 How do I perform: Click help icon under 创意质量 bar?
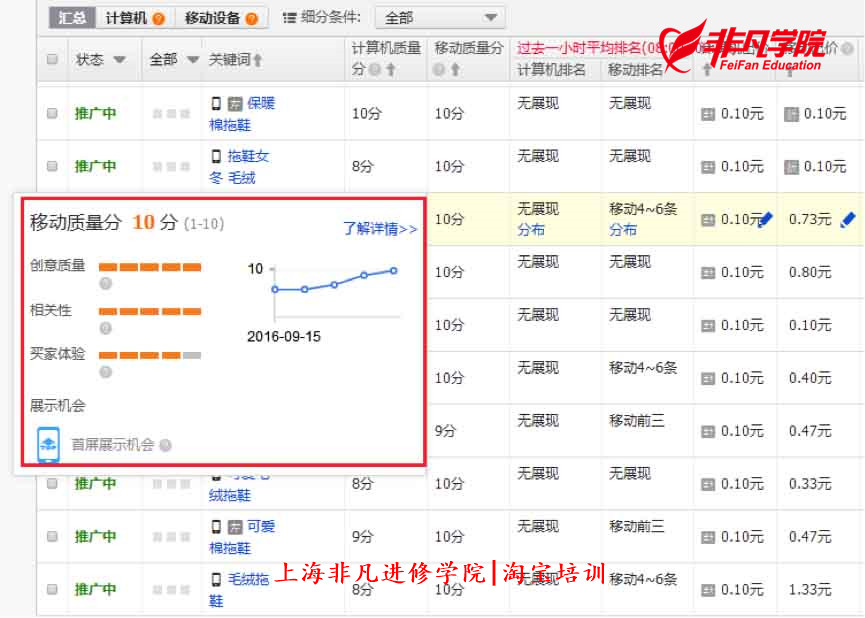coord(105,284)
